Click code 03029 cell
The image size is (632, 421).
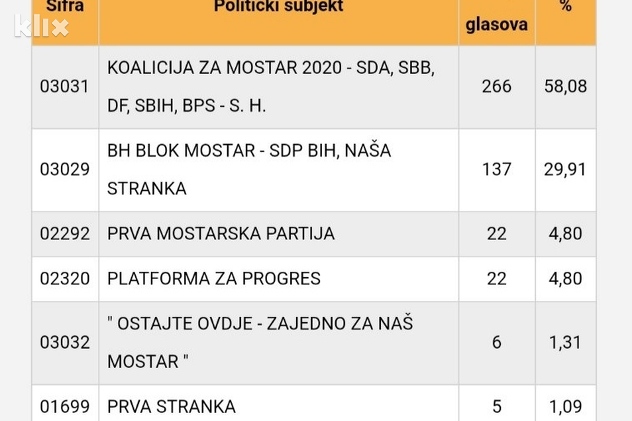tap(65, 169)
